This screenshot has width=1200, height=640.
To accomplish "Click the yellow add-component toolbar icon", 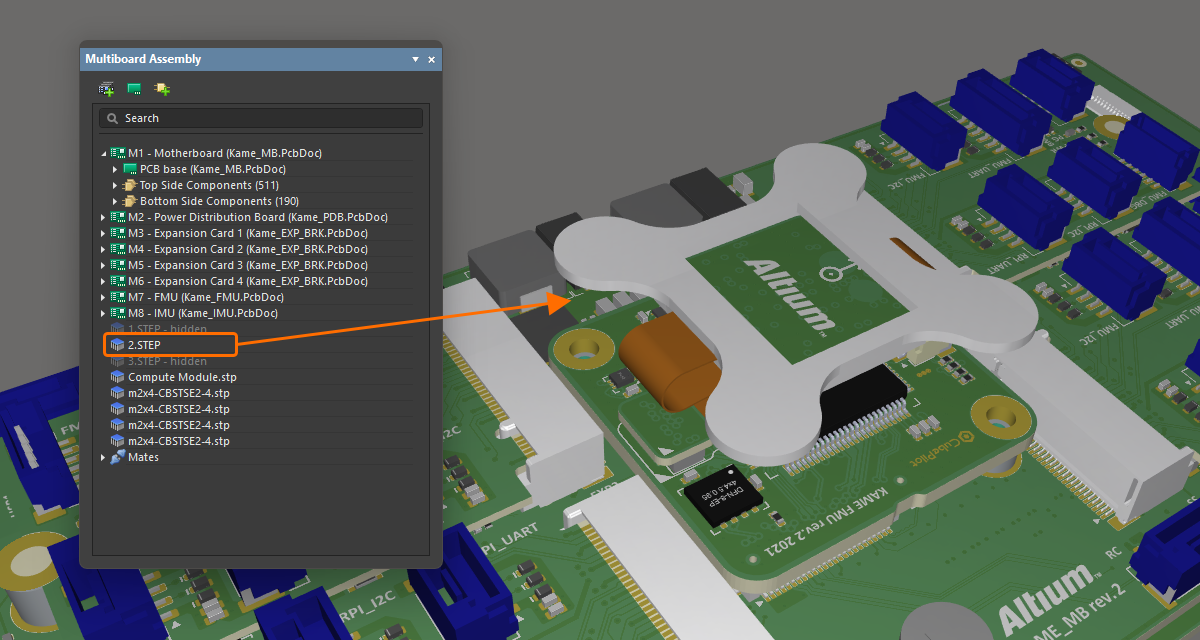I will coord(162,89).
